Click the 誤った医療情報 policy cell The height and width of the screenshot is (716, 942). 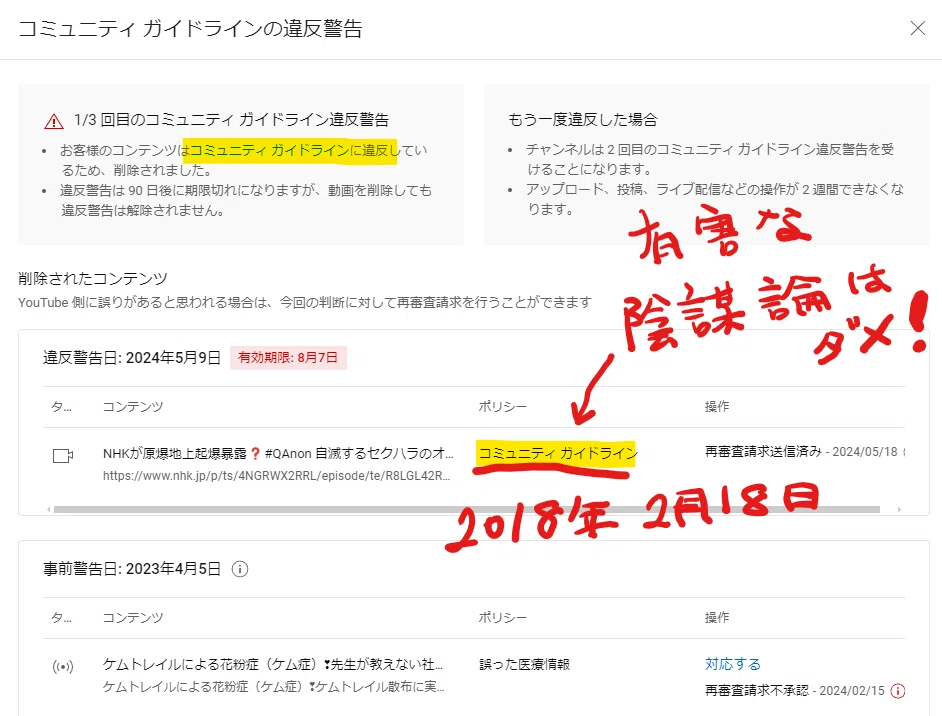524,664
